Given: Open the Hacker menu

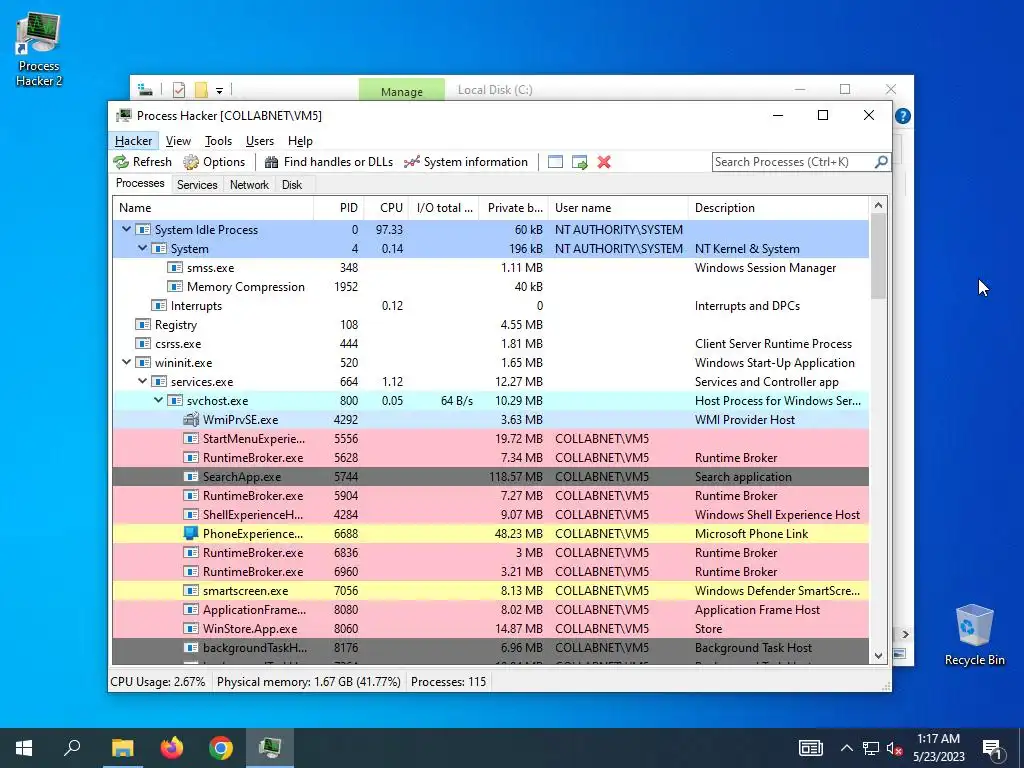Looking at the screenshot, I should (133, 141).
